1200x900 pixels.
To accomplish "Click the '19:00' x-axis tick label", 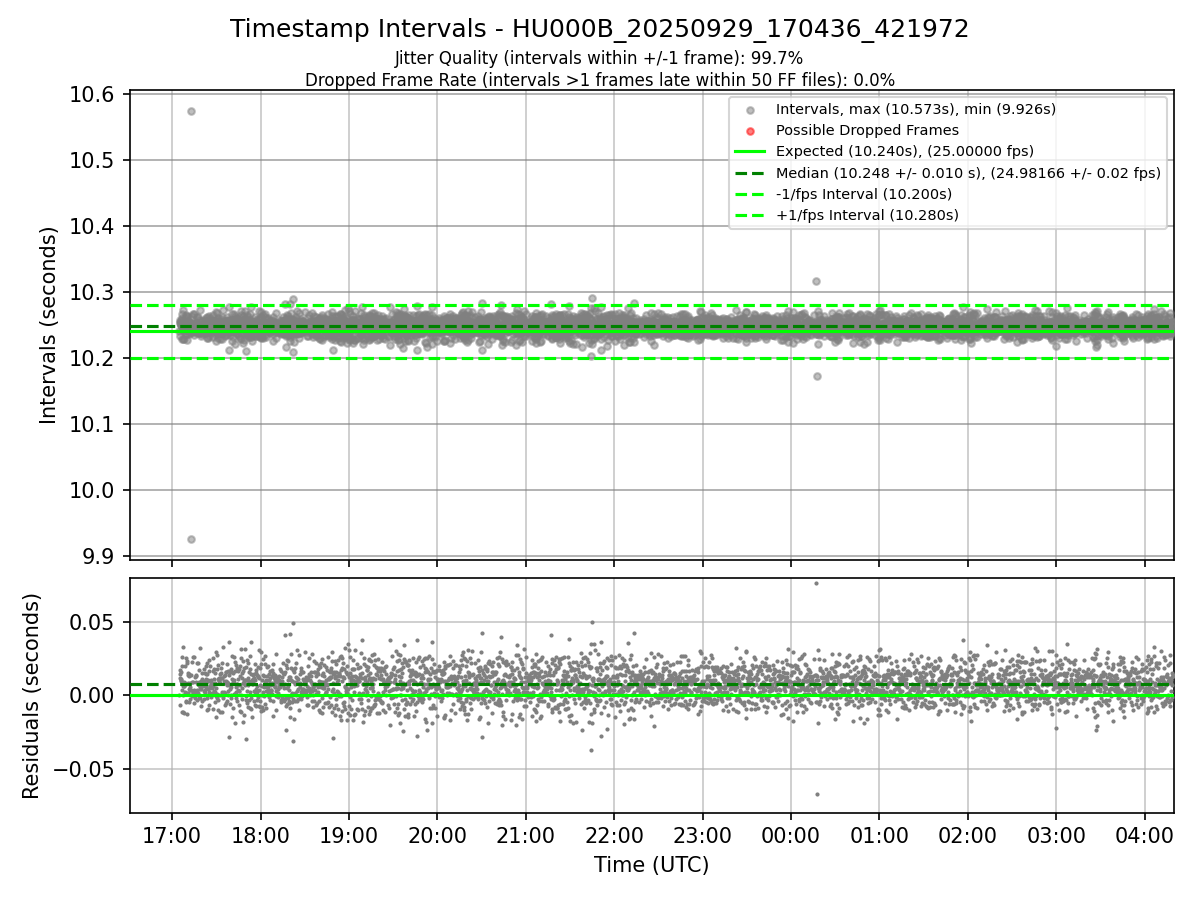I will 348,835.
